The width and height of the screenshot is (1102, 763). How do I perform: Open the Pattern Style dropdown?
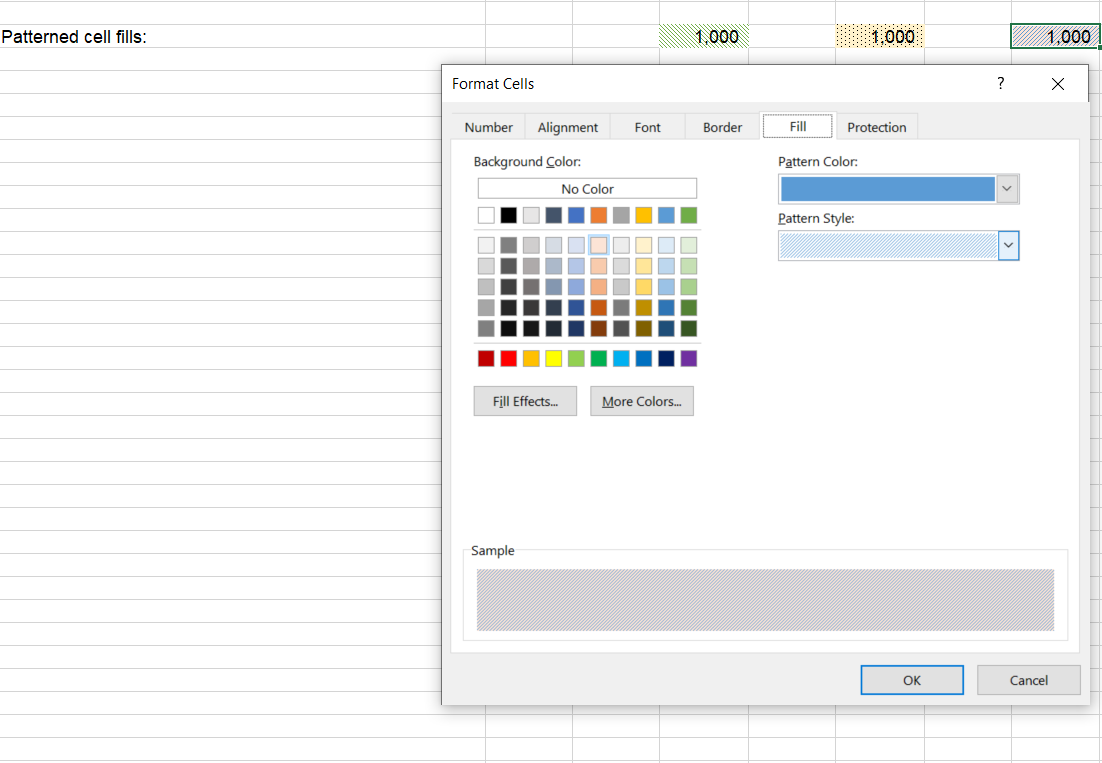coord(1008,246)
